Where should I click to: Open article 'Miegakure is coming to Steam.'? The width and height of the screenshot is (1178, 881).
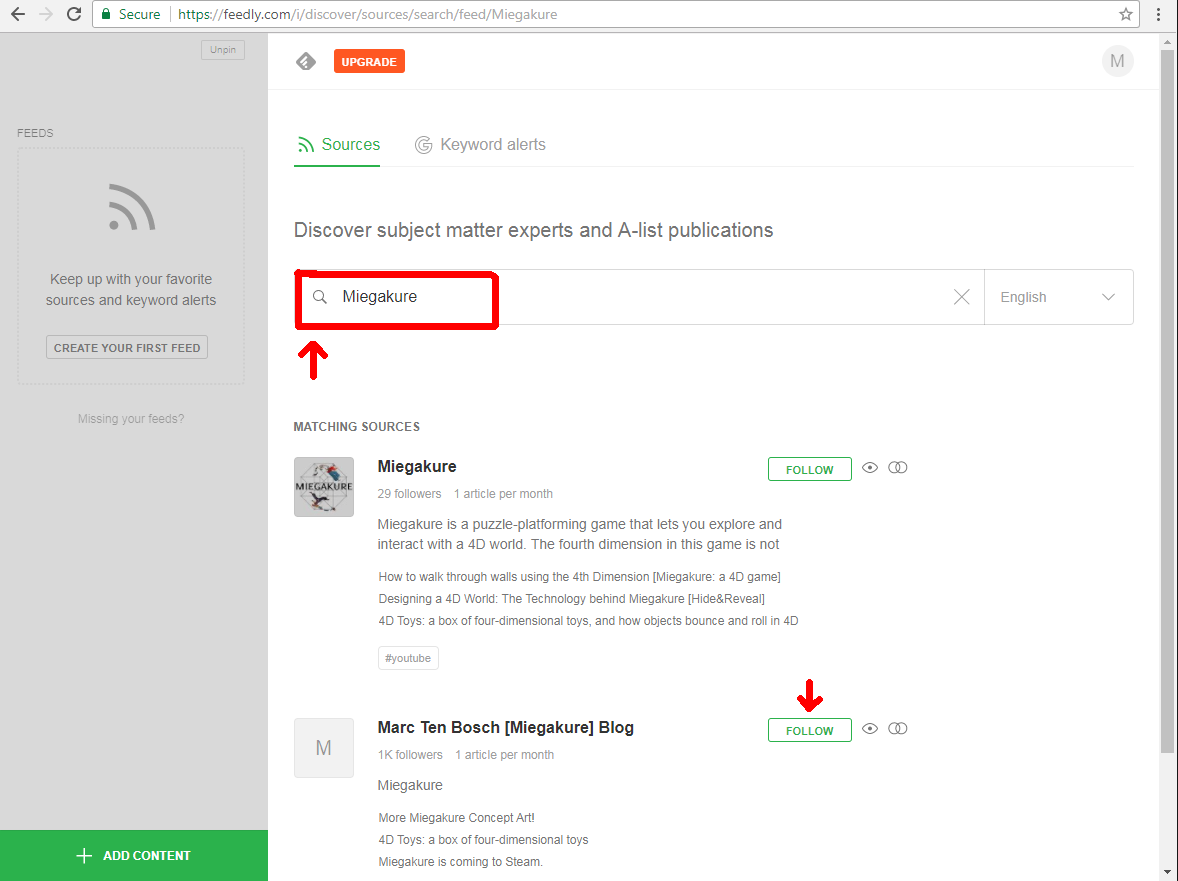pyautogui.click(x=461, y=861)
